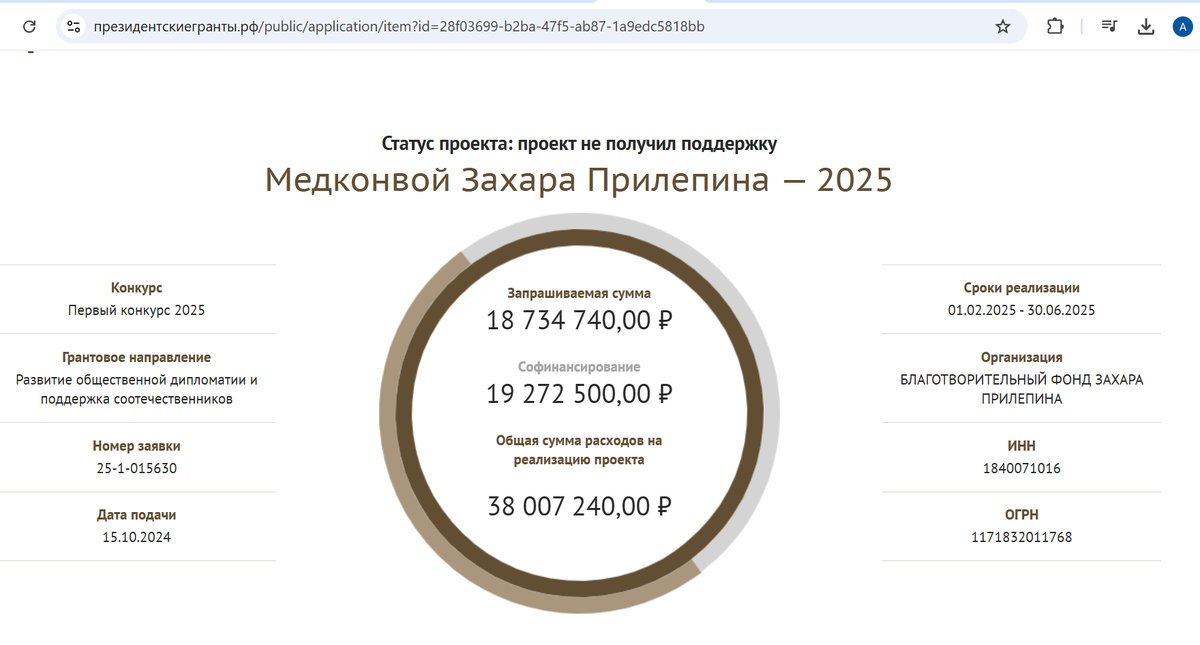Click the label Запрашиваемая сумма
This screenshot has width=1200, height=645.
579,294
